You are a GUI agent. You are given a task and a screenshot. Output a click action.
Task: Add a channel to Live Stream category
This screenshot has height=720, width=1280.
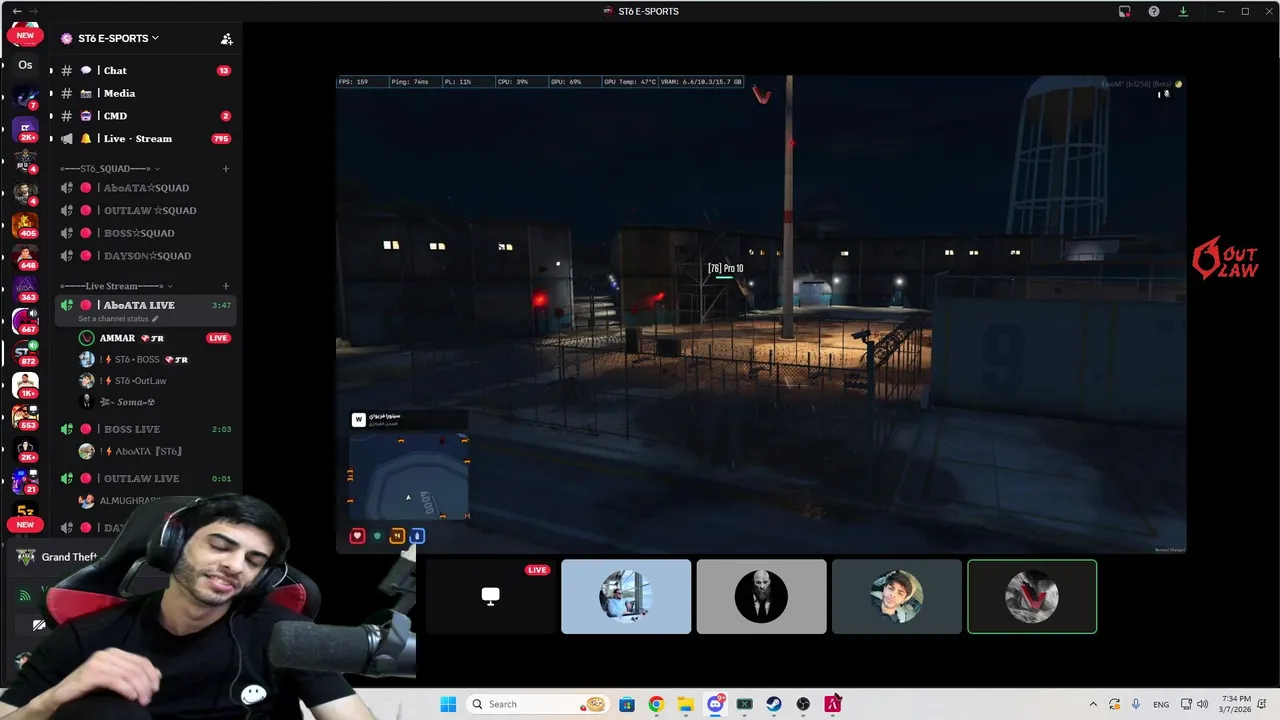(226, 286)
